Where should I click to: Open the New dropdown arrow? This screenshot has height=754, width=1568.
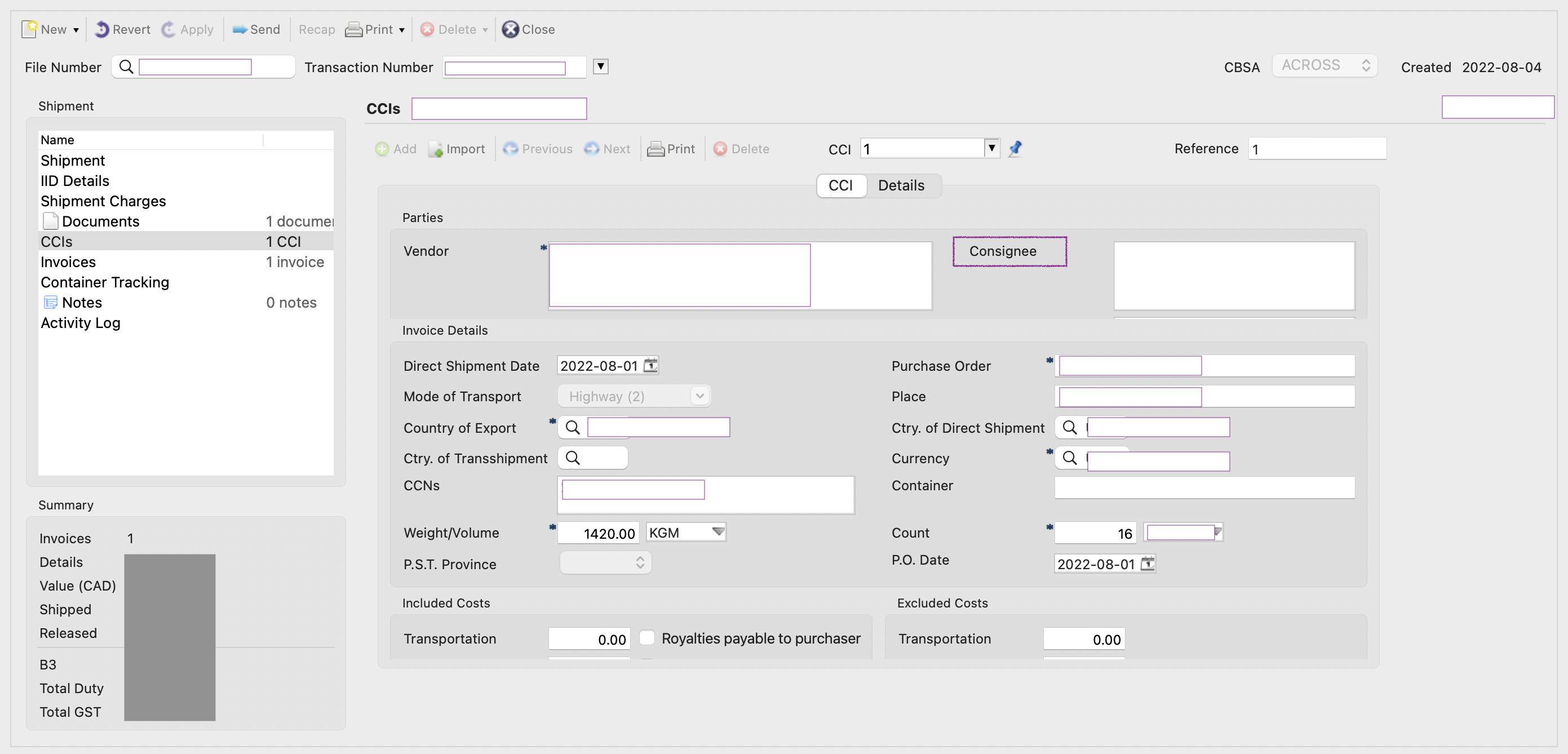point(76,30)
